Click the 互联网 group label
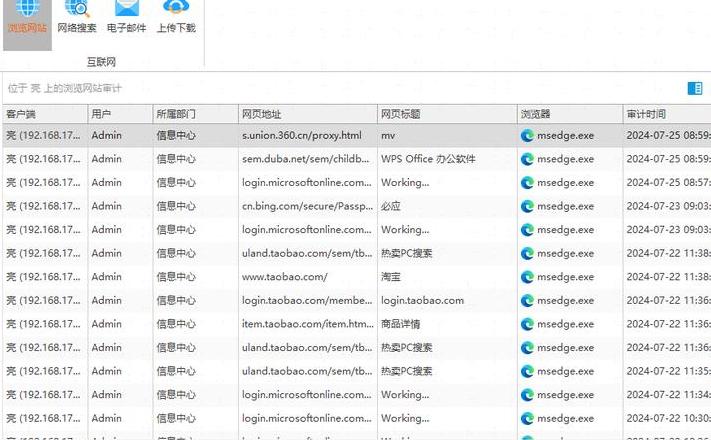This screenshot has width=711, height=440. pyautogui.click(x=101, y=62)
